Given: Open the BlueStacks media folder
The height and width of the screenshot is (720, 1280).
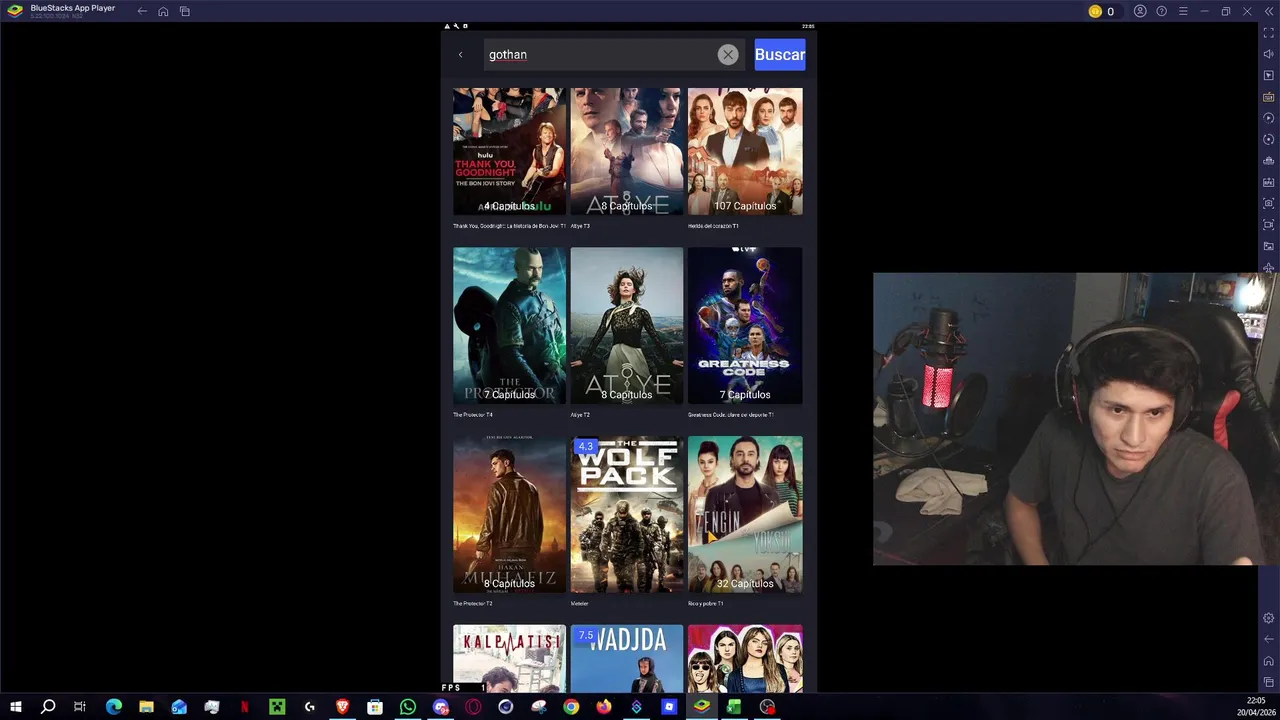Looking at the screenshot, I should [1269, 246].
